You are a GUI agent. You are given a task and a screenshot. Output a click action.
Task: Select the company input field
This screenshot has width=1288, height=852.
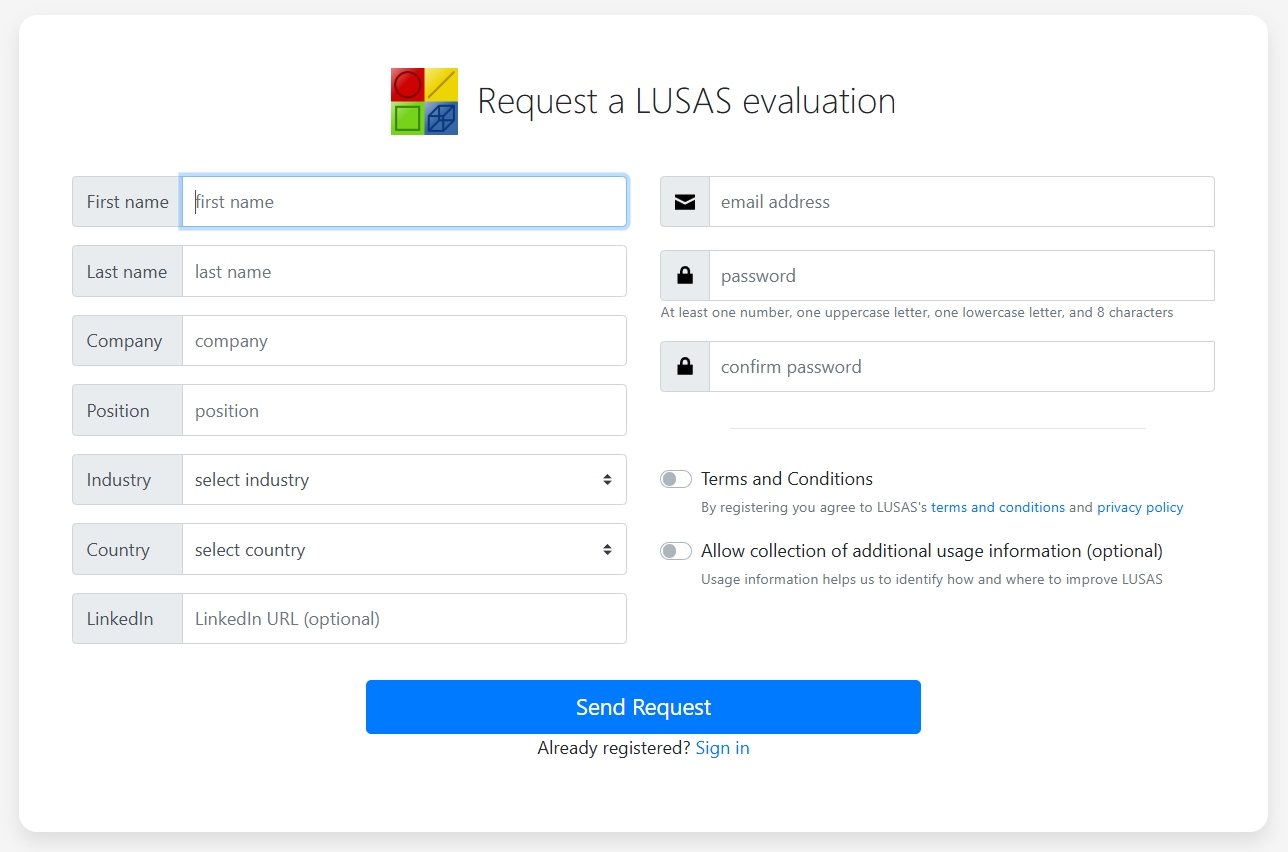click(x=404, y=341)
